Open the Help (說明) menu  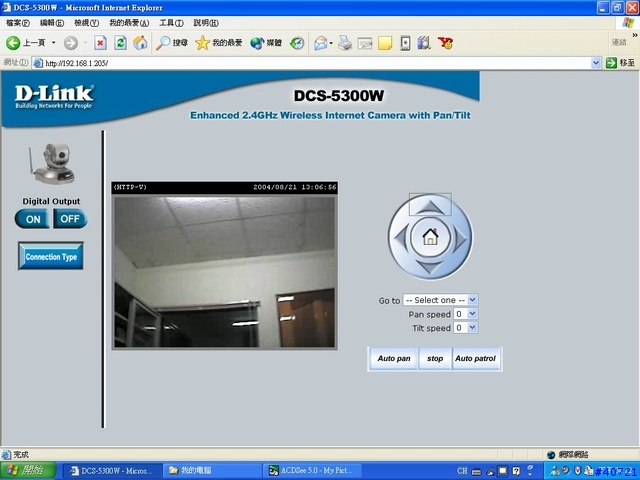pos(206,23)
